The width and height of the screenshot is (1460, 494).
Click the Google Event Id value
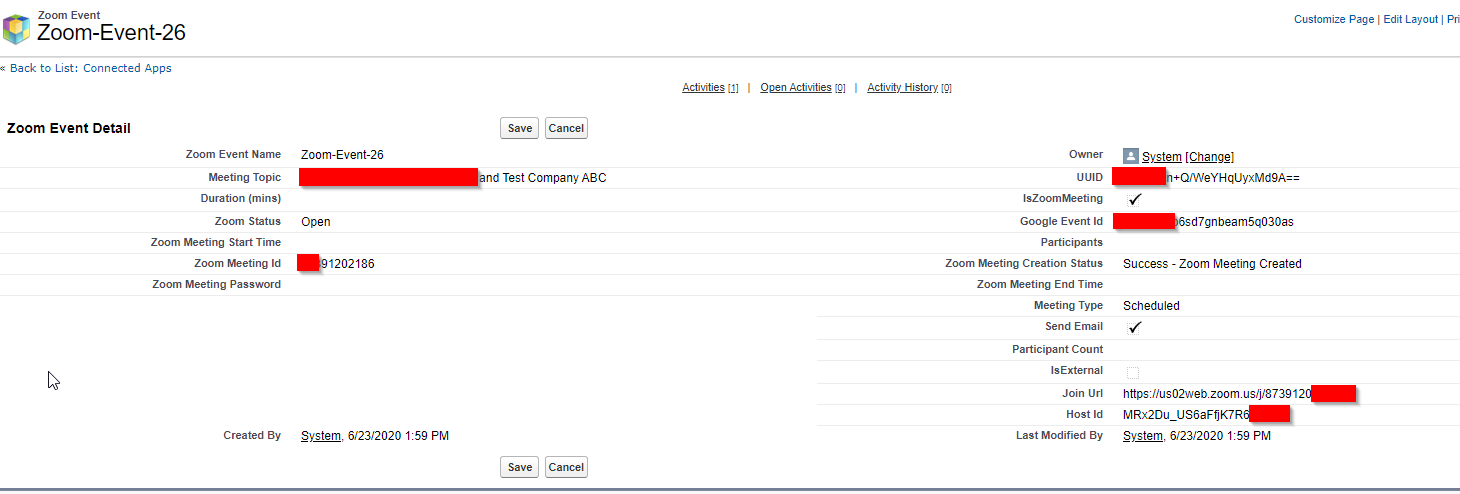tap(1203, 221)
